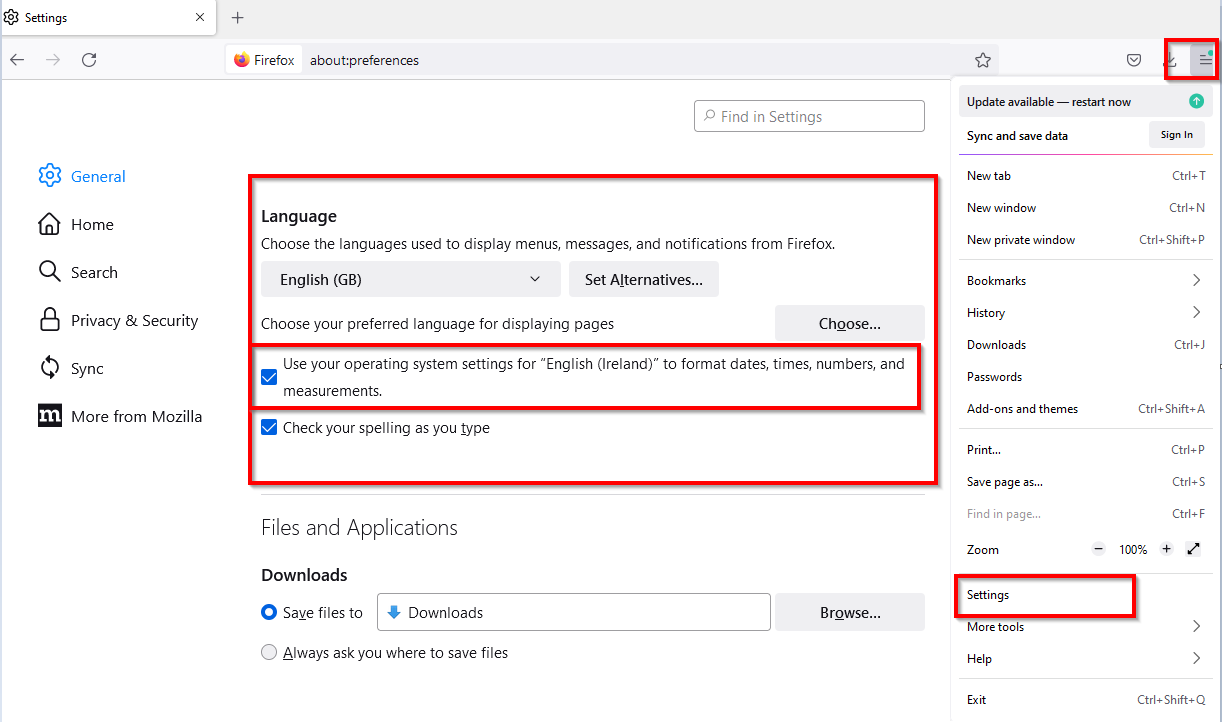Image resolution: width=1222 pixels, height=722 pixels.
Task: Click the Sync icon in the sidebar
Action: point(49,368)
